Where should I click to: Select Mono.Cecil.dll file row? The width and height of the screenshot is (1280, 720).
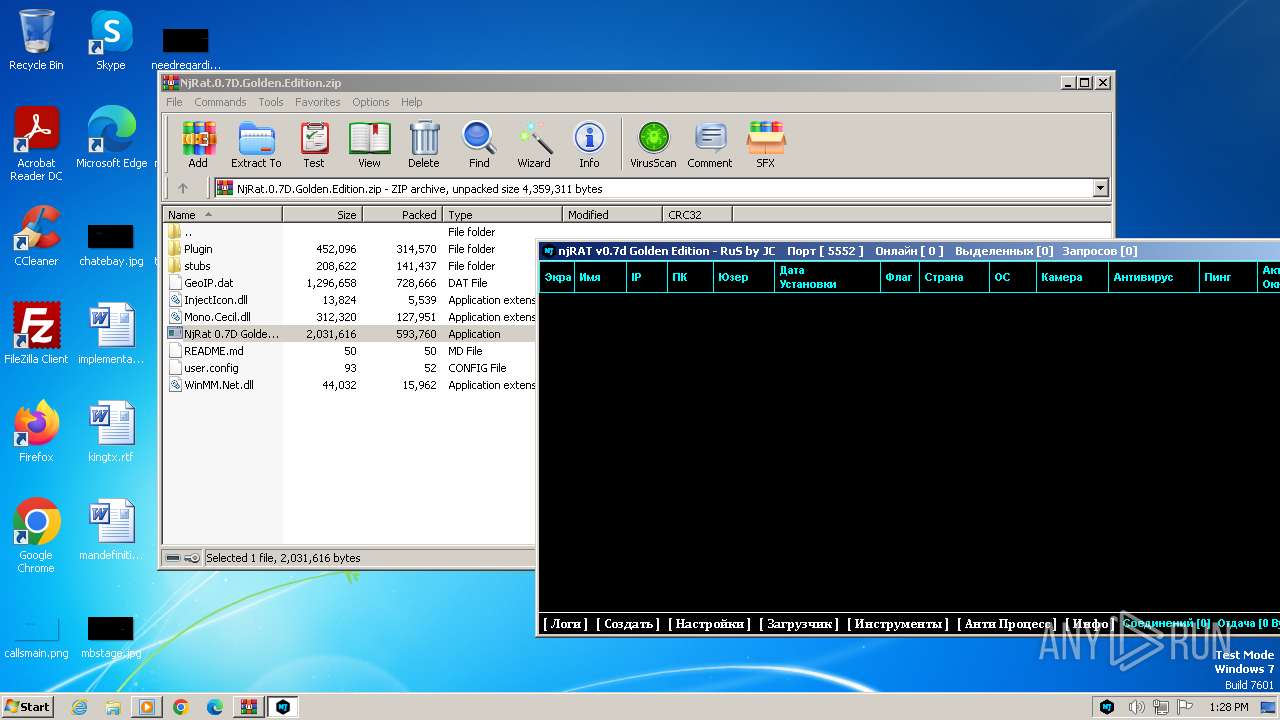click(x=350, y=317)
